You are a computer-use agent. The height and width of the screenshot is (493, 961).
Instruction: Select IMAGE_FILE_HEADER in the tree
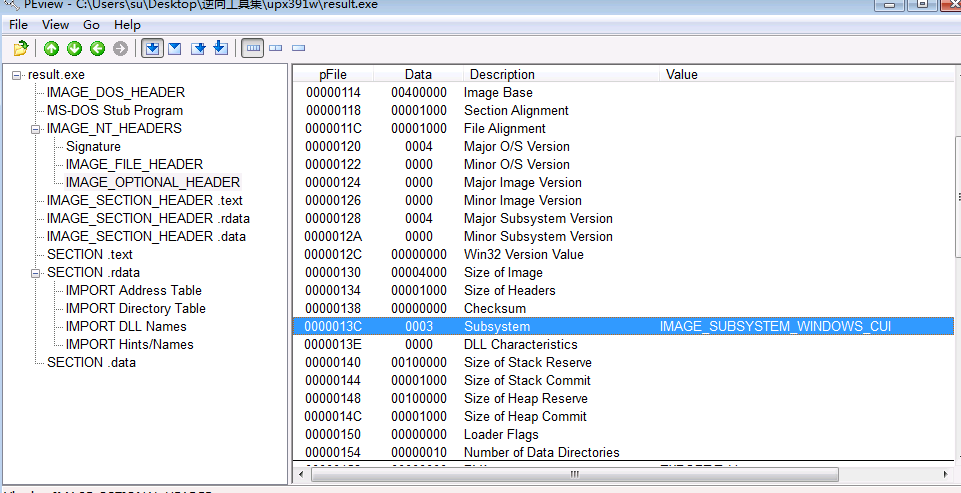tap(134, 164)
